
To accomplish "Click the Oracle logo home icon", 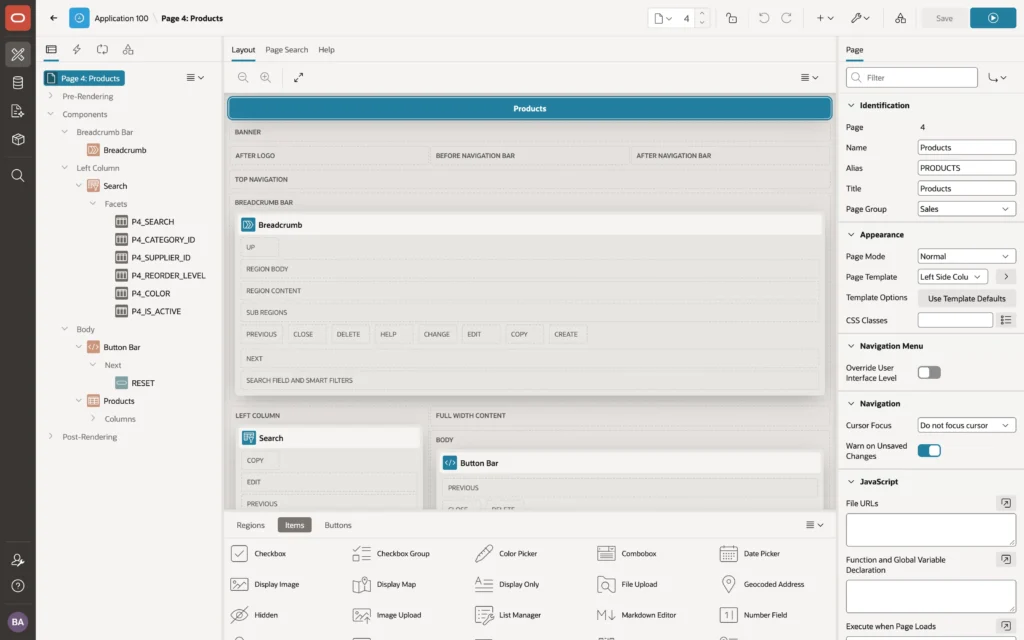I will [18, 18].
